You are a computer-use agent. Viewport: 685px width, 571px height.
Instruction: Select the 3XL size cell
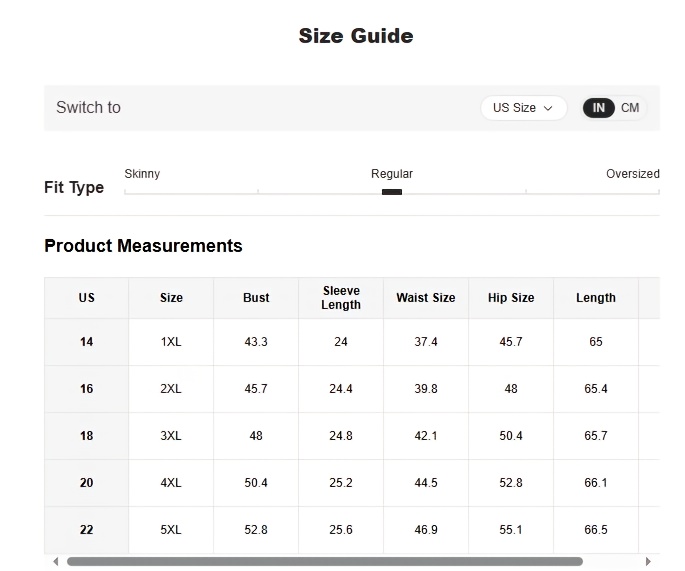(171, 436)
